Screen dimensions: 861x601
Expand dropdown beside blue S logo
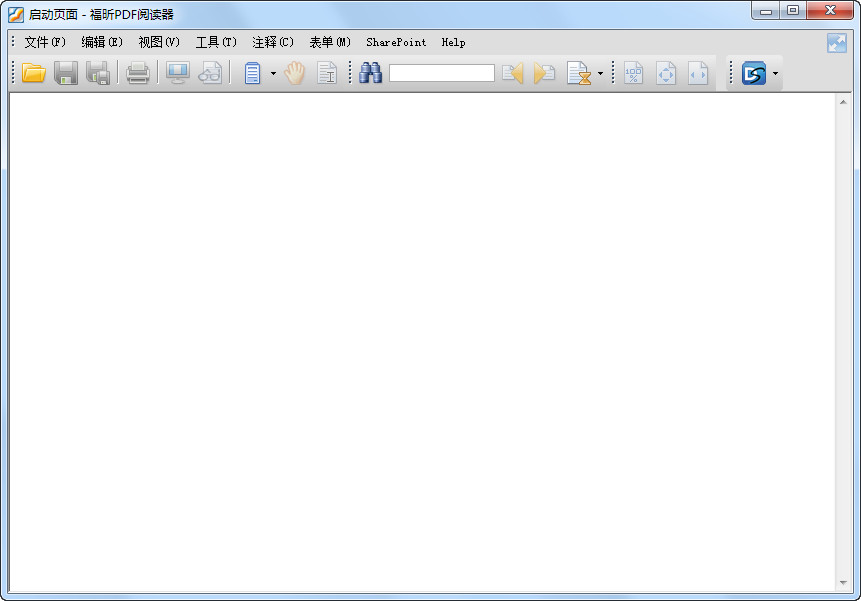coord(775,73)
